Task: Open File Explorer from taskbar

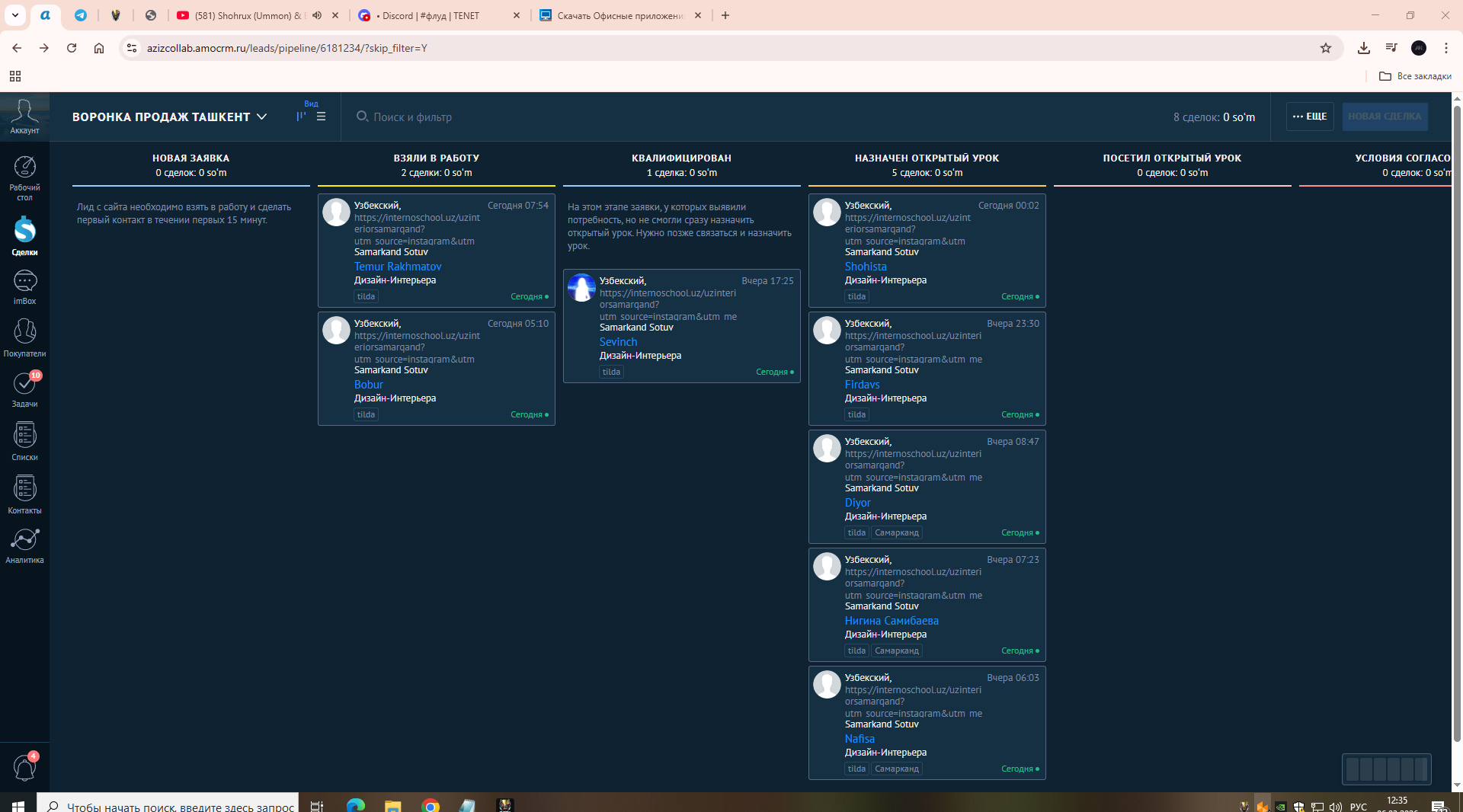Action: click(392, 805)
